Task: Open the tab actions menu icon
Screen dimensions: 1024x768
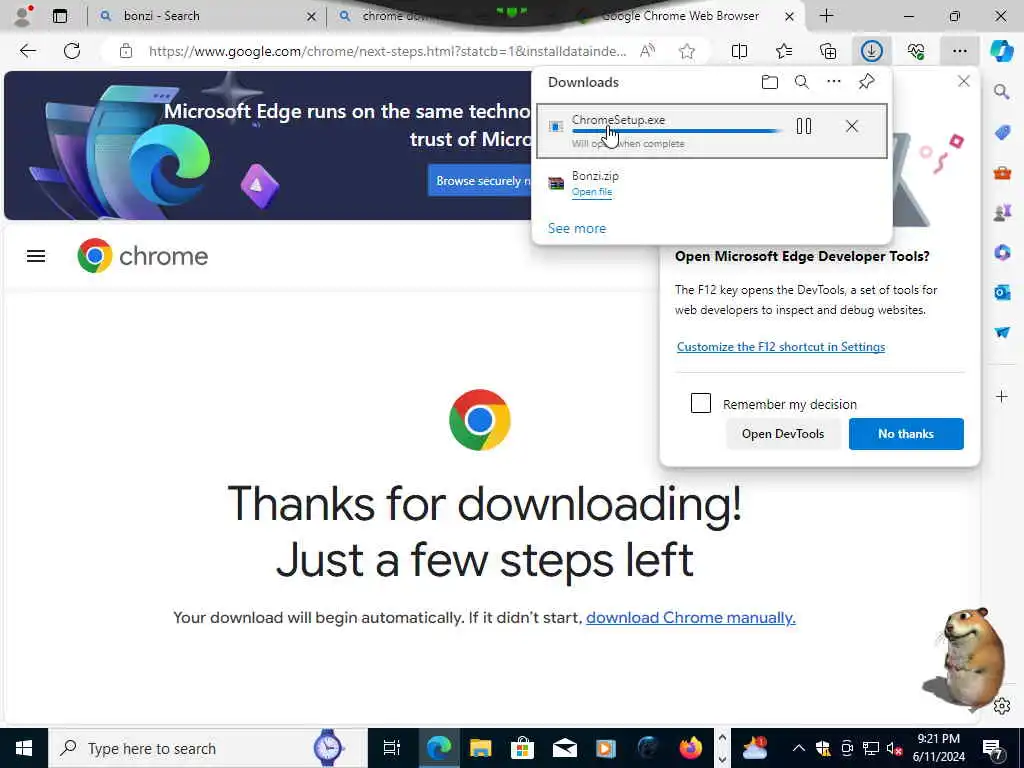Action: click(60, 16)
